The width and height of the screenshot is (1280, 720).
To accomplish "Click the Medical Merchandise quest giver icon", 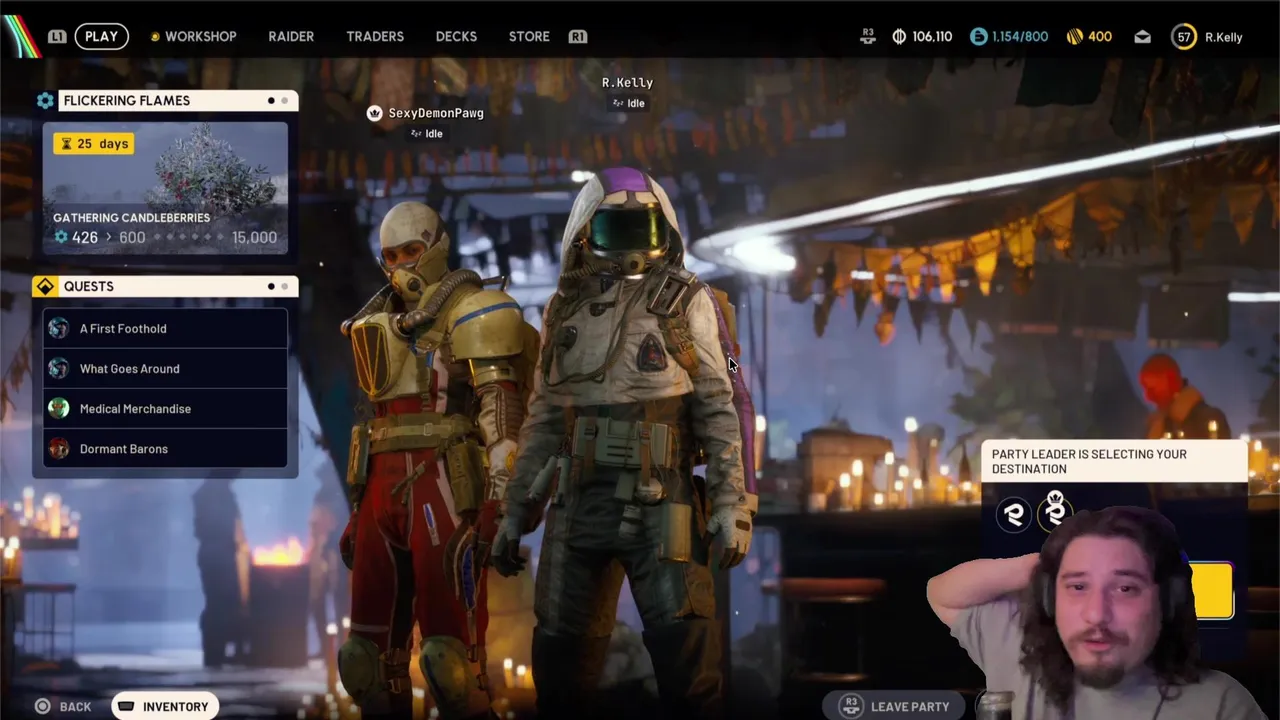I will click(59, 408).
